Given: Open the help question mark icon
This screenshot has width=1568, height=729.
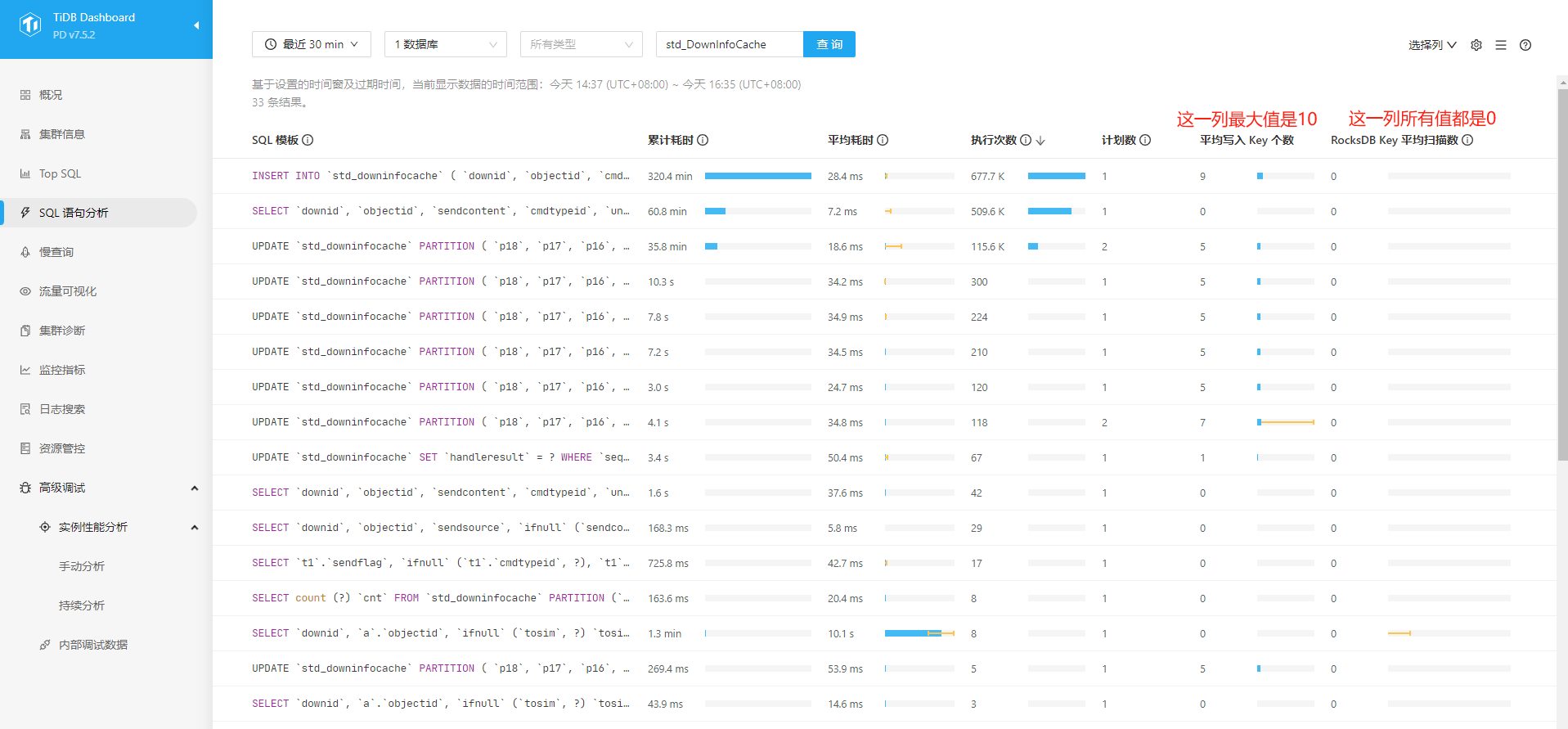Looking at the screenshot, I should pyautogui.click(x=1525, y=45).
